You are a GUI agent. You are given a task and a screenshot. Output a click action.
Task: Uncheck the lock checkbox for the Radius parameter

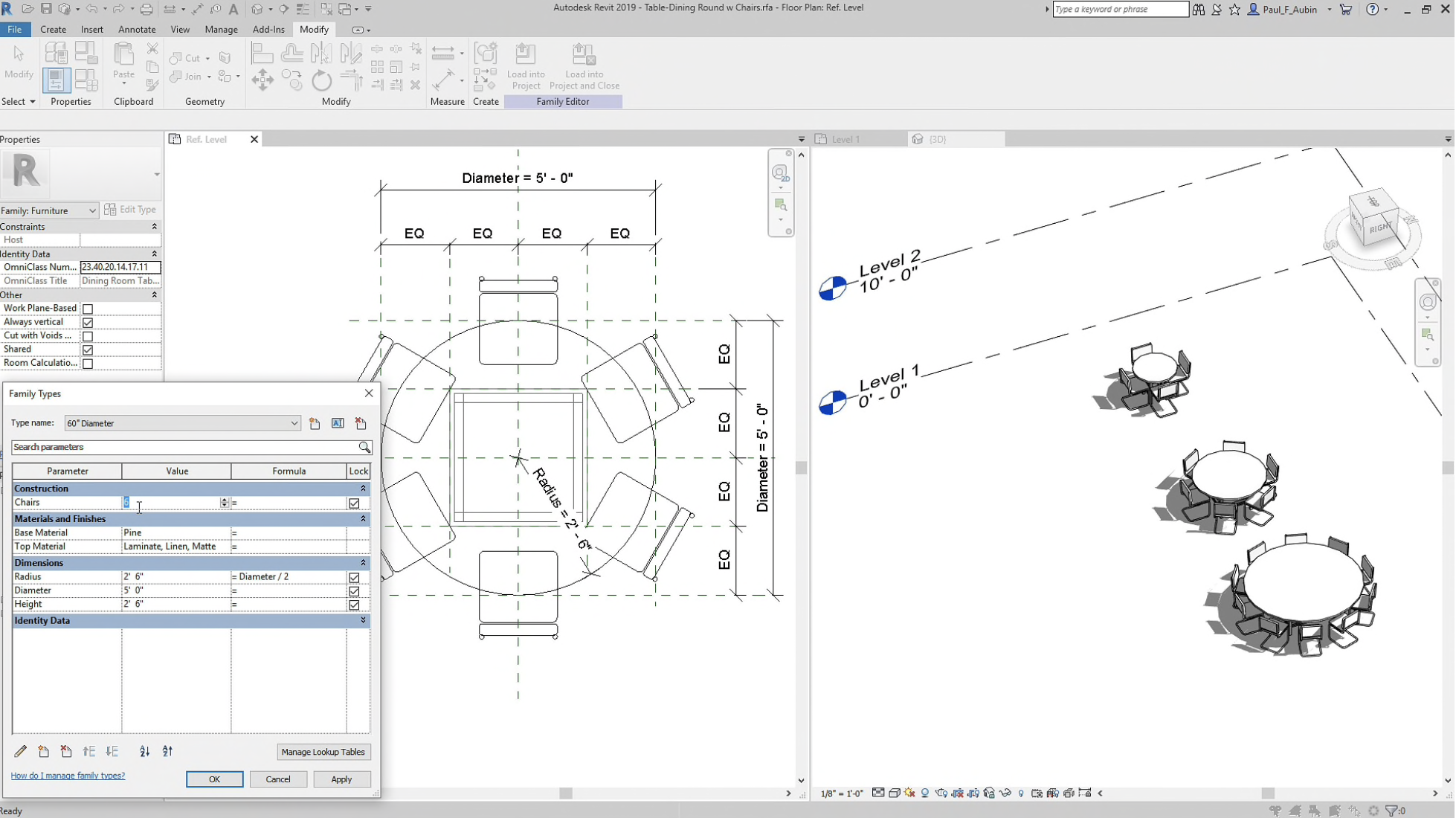coord(355,577)
